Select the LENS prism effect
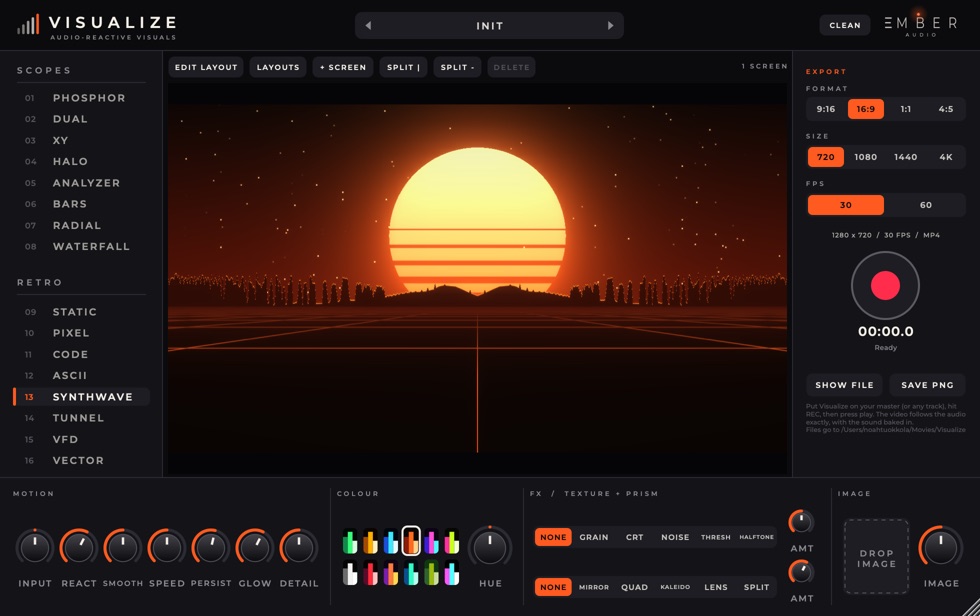Image resolution: width=980 pixels, height=616 pixels. coord(716,587)
